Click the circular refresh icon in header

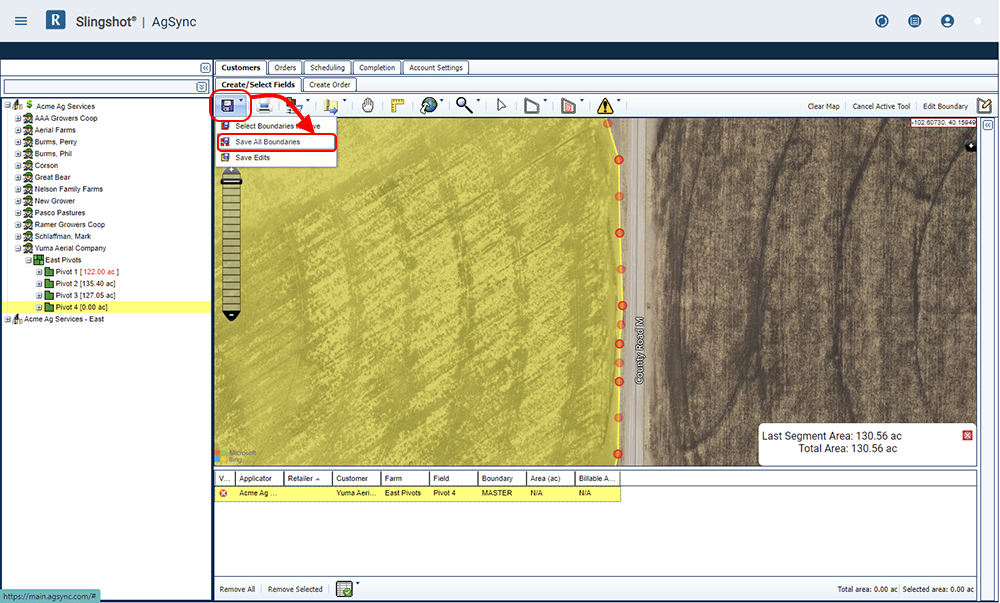[x=882, y=21]
